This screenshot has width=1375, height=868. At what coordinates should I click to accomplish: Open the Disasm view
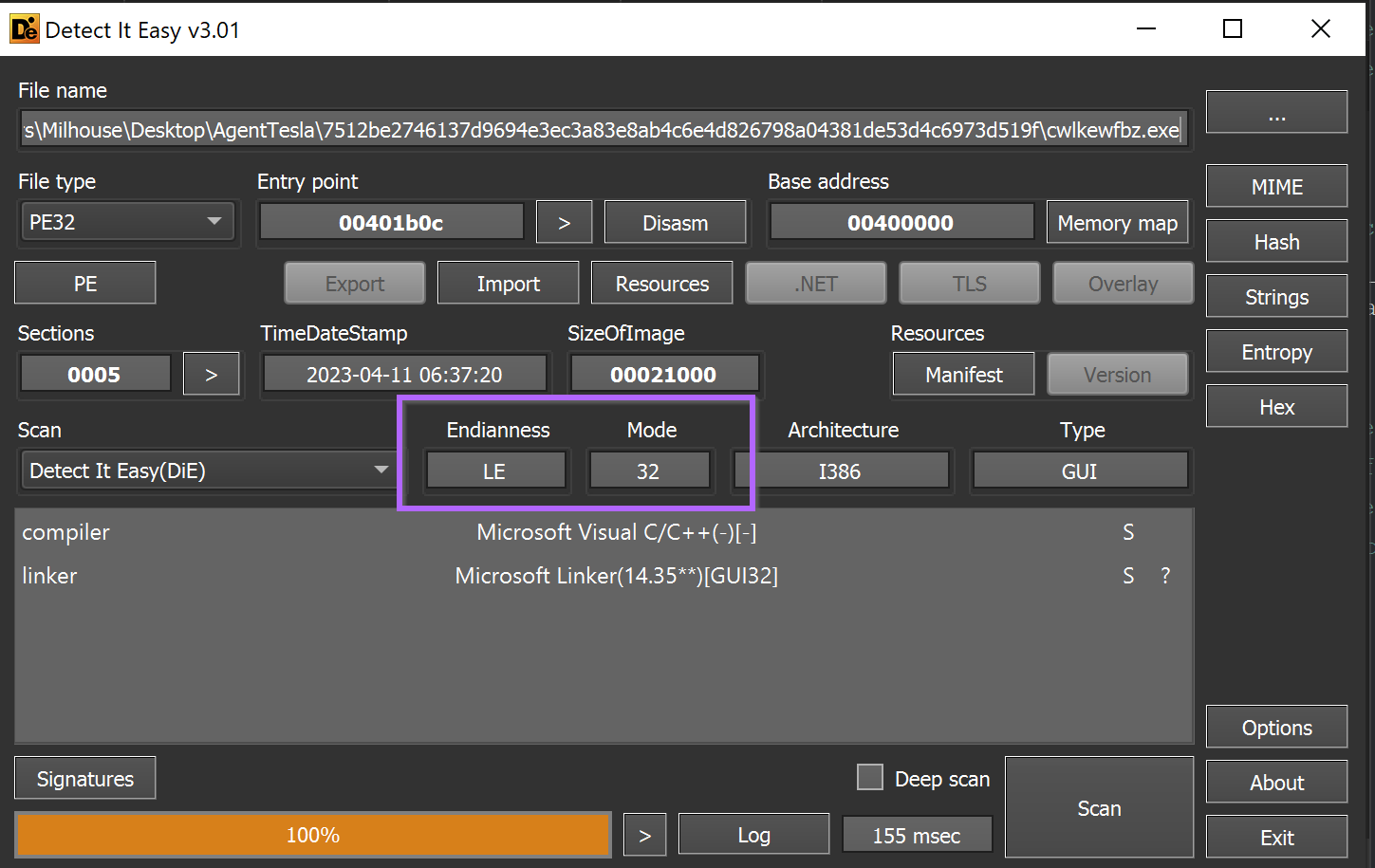click(x=675, y=222)
